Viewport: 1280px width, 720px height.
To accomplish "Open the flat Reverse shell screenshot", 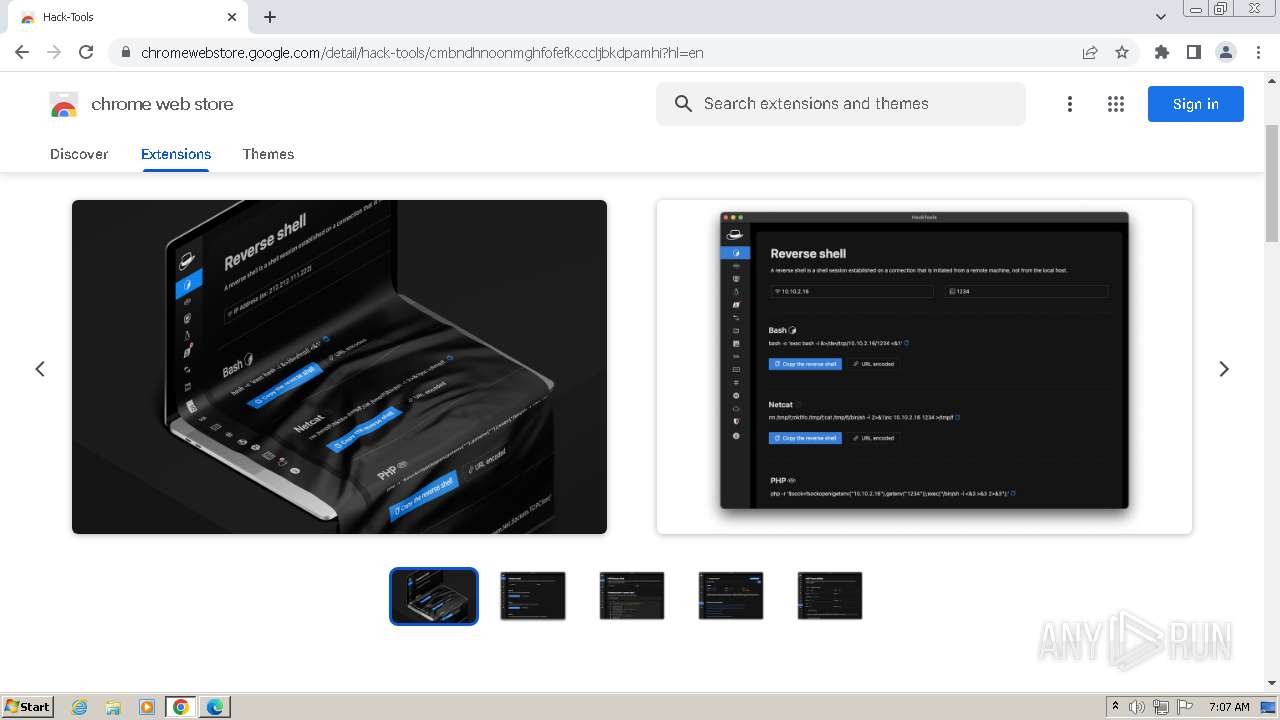I will point(924,367).
